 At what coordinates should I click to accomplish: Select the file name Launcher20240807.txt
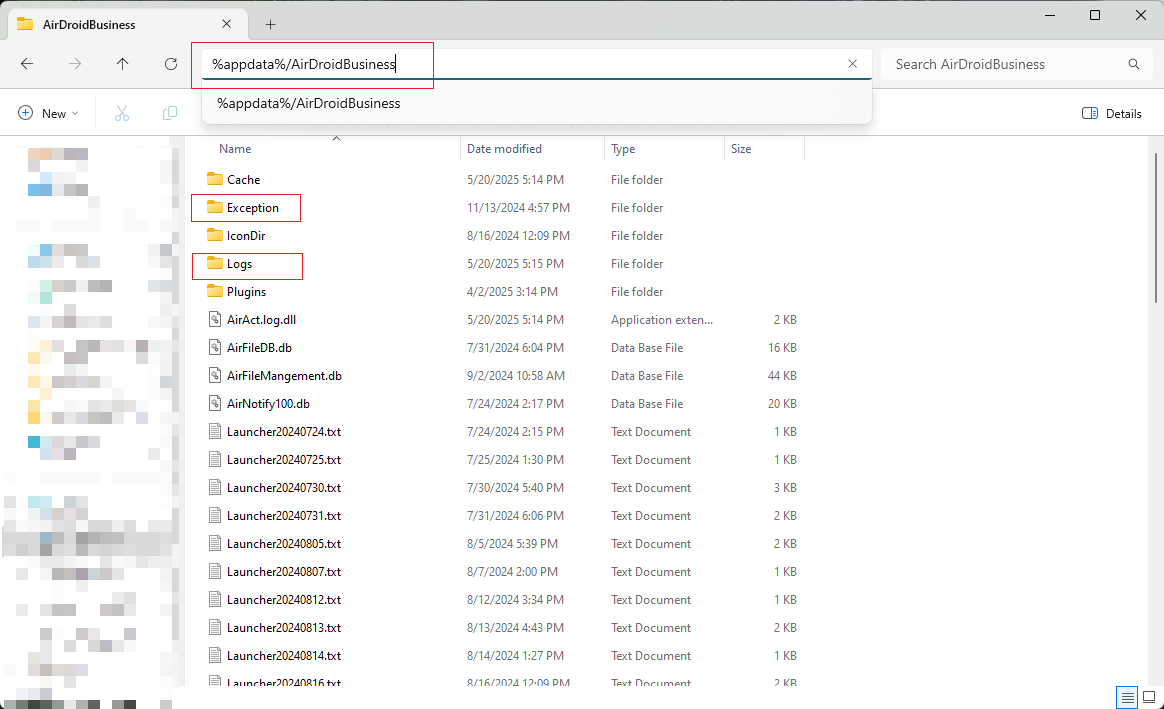tap(284, 572)
